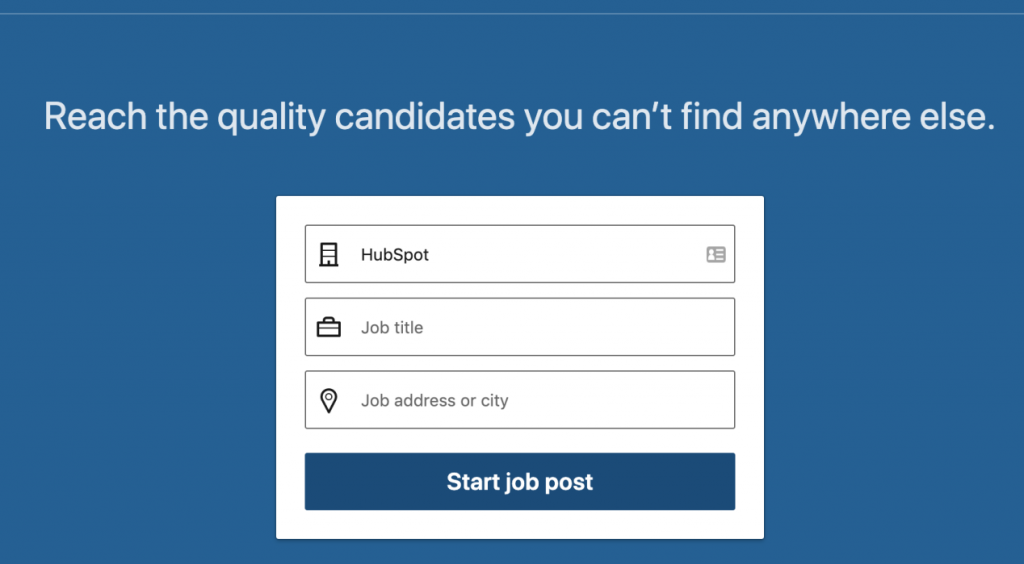Viewport: 1024px width, 564px height.
Task: Click the "Job address or city" placeholder text
Action: (x=434, y=400)
